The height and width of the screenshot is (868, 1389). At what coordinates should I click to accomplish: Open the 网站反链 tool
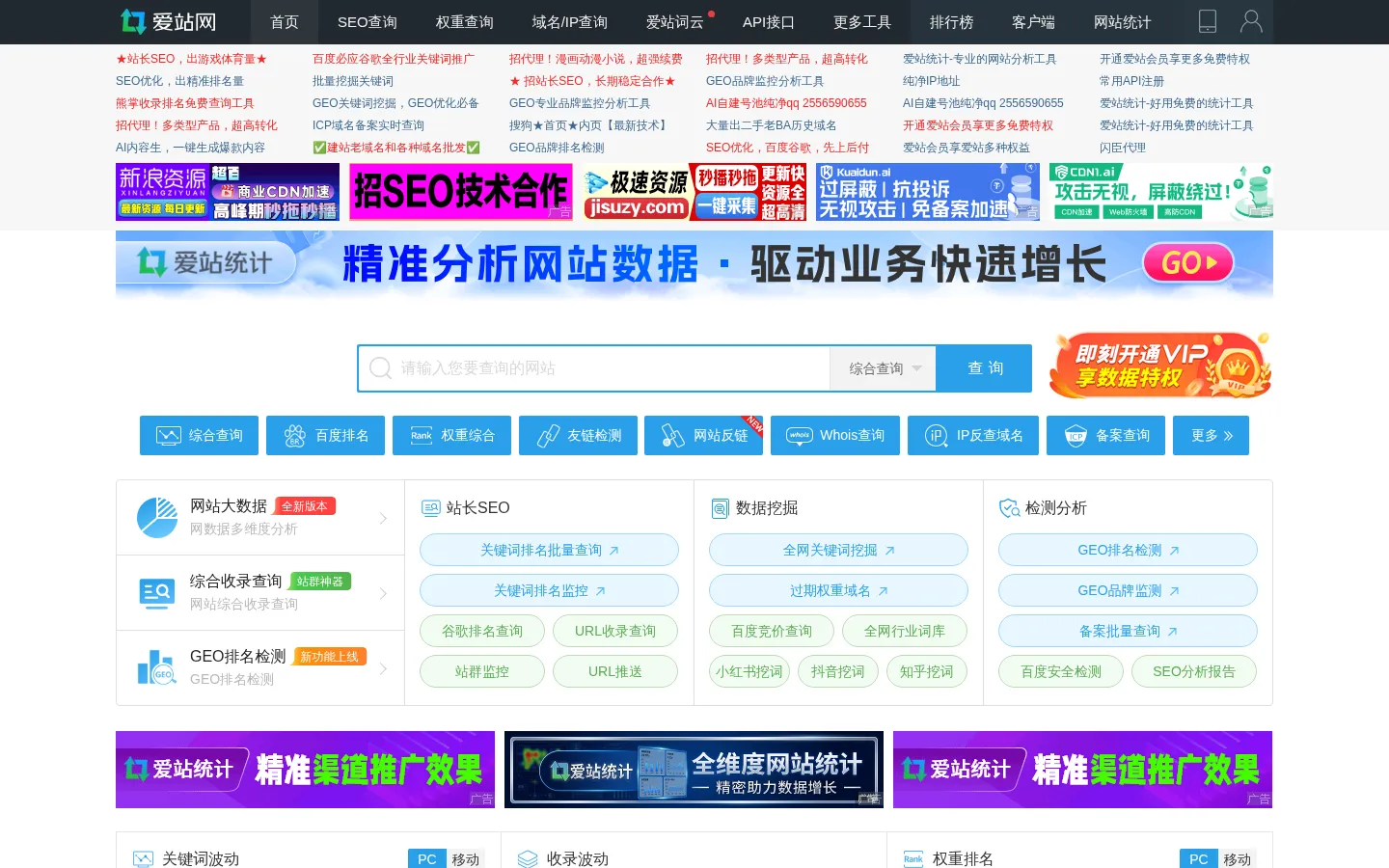pyautogui.click(x=704, y=435)
